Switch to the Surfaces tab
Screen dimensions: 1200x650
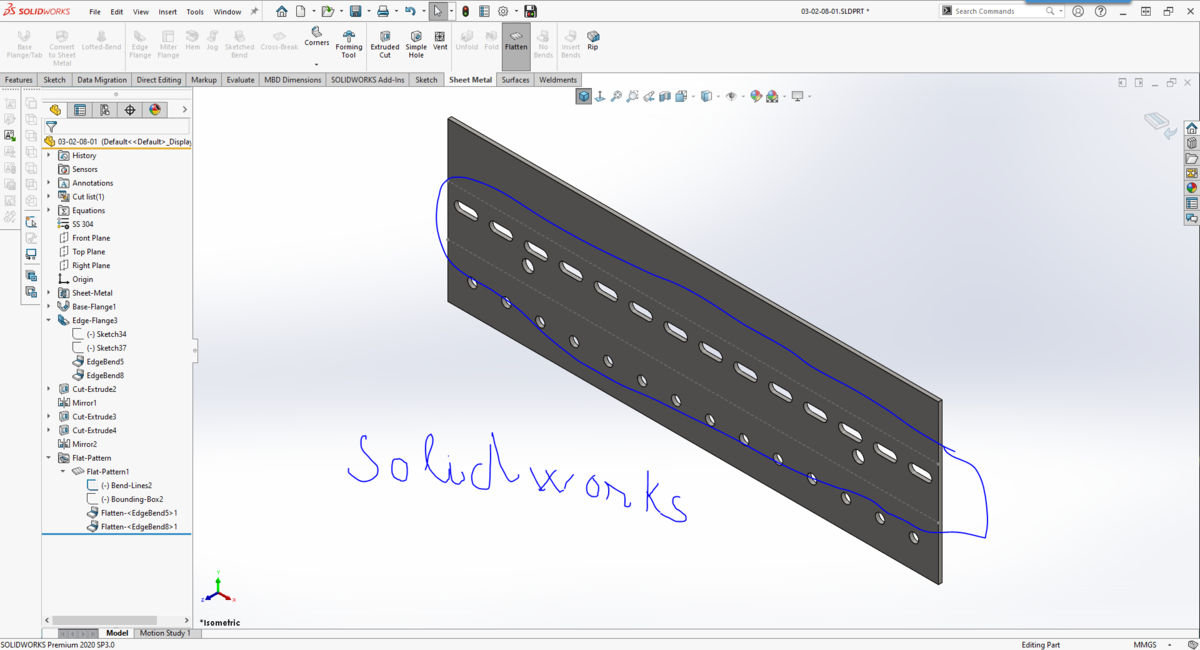(x=515, y=80)
